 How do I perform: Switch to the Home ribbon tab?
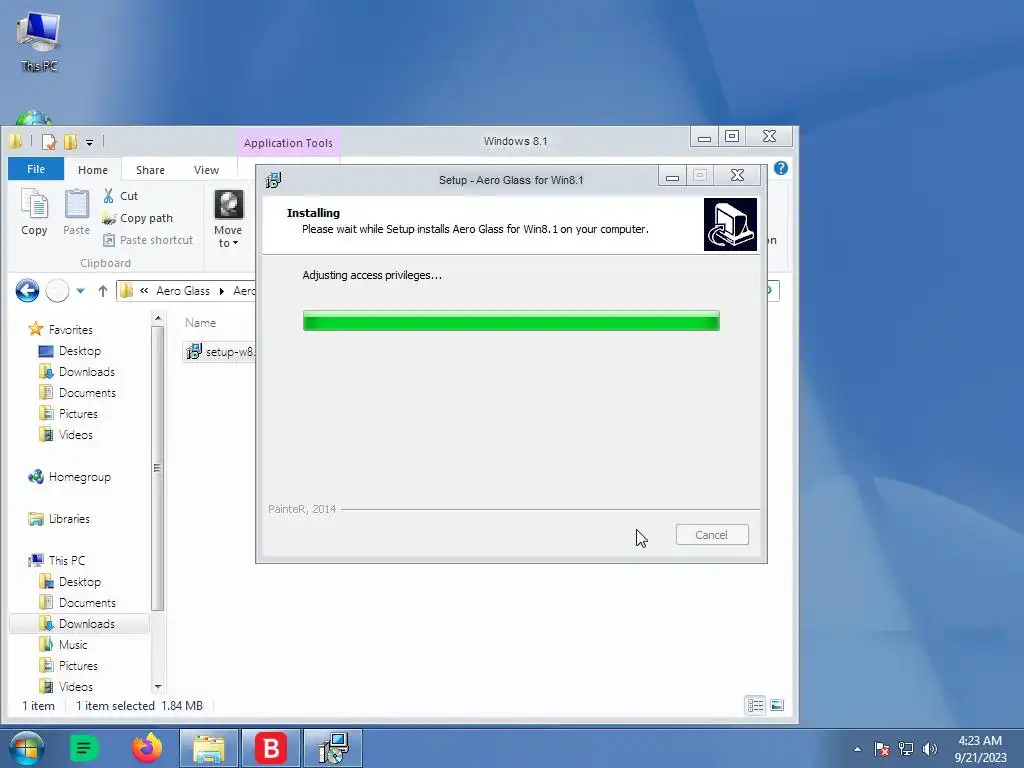point(93,170)
